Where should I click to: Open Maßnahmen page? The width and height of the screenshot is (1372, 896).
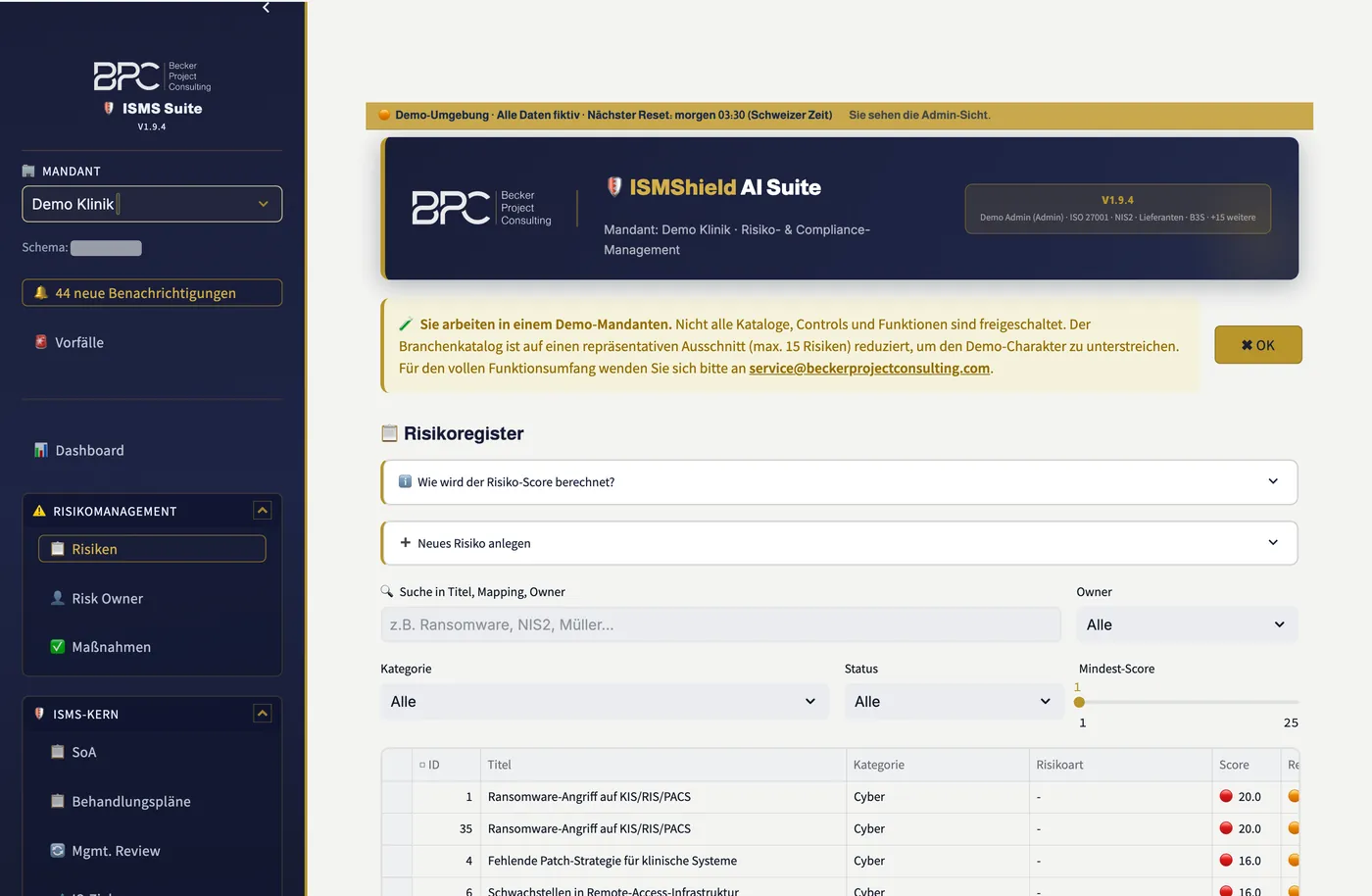(111, 647)
